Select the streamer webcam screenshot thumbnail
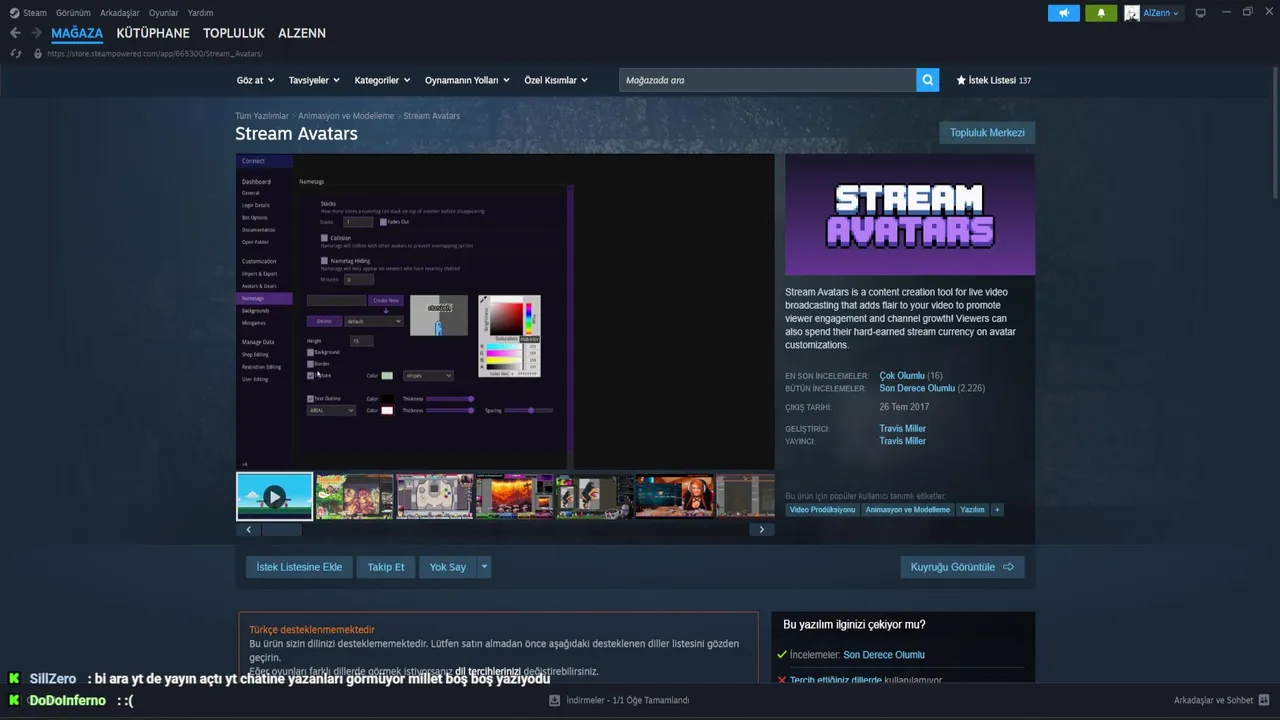Screen dimensions: 1280x720 pos(674,496)
